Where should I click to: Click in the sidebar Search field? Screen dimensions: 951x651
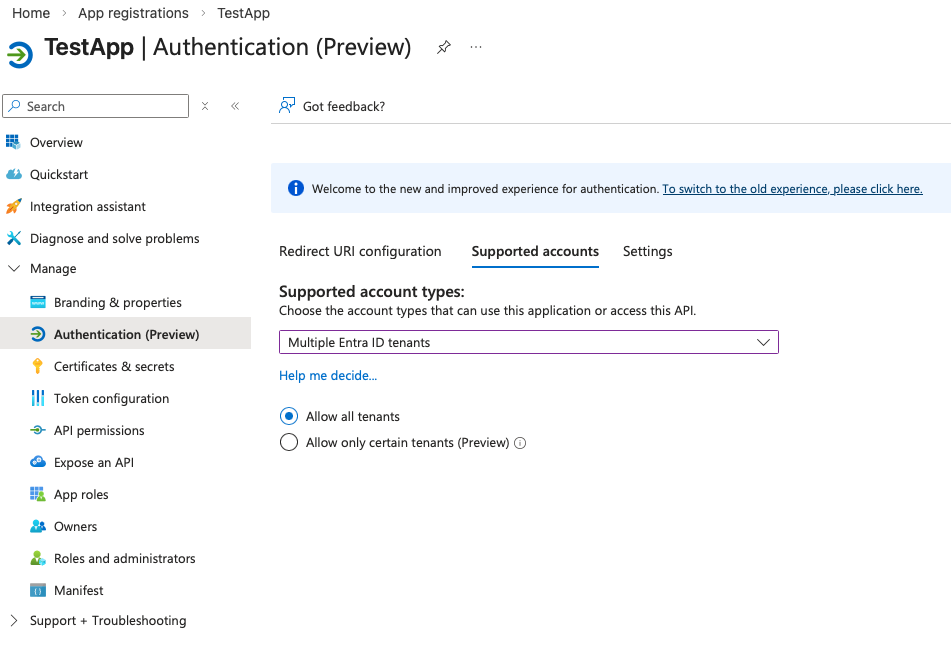tap(100, 106)
